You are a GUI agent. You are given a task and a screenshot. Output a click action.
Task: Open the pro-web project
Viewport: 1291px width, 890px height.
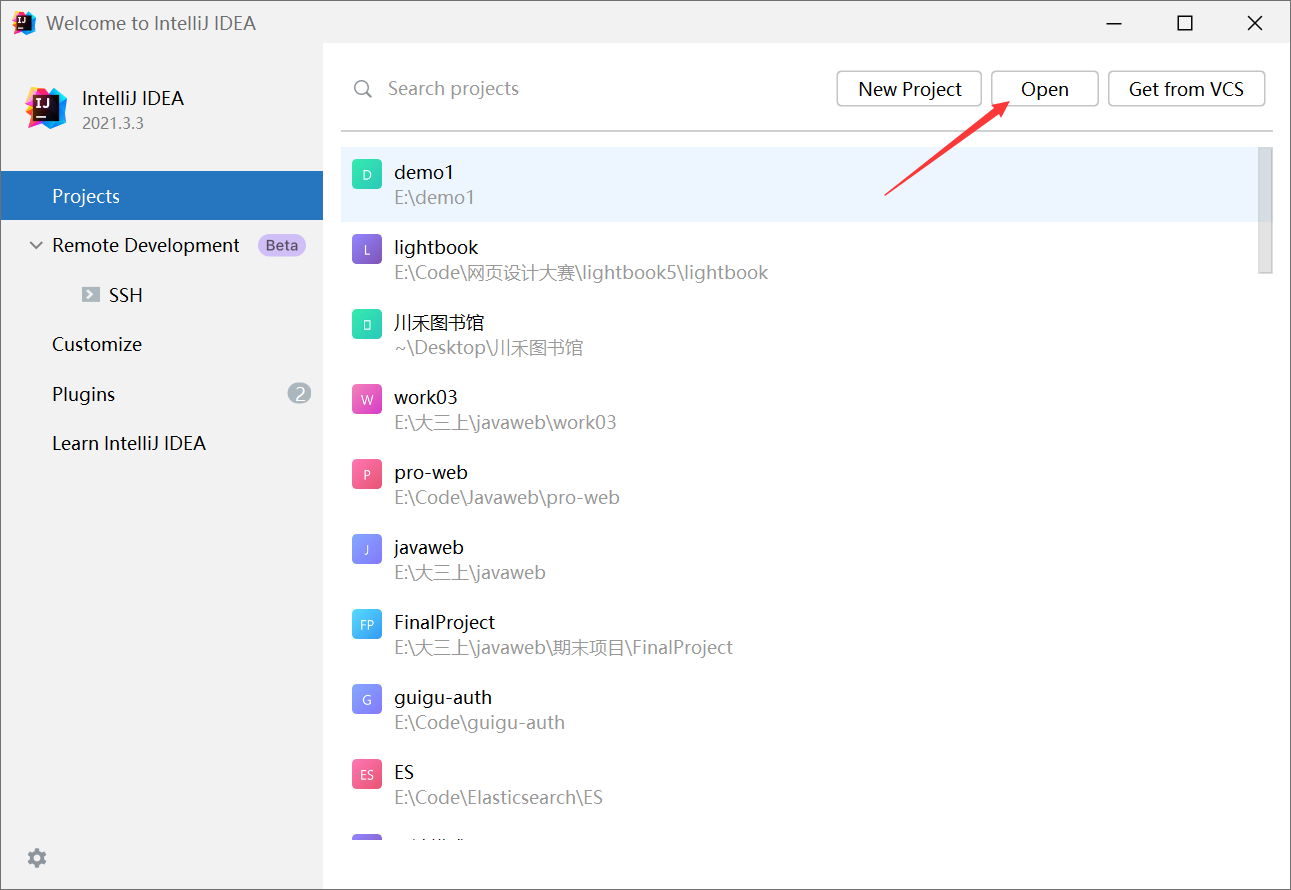tap(799, 484)
